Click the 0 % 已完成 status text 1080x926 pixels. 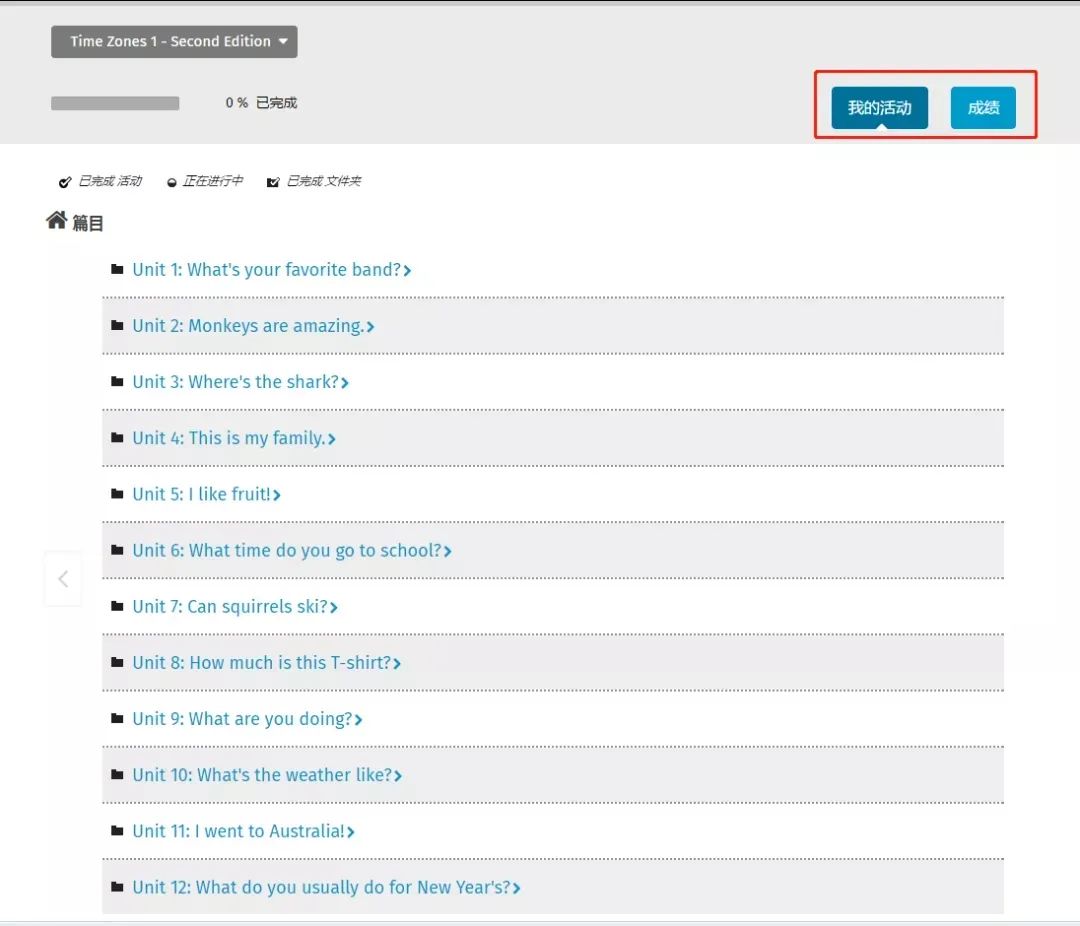(x=261, y=103)
